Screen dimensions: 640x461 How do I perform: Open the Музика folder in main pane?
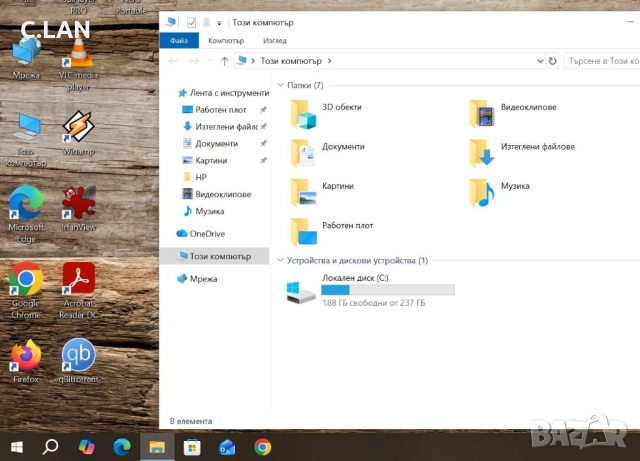500,193
